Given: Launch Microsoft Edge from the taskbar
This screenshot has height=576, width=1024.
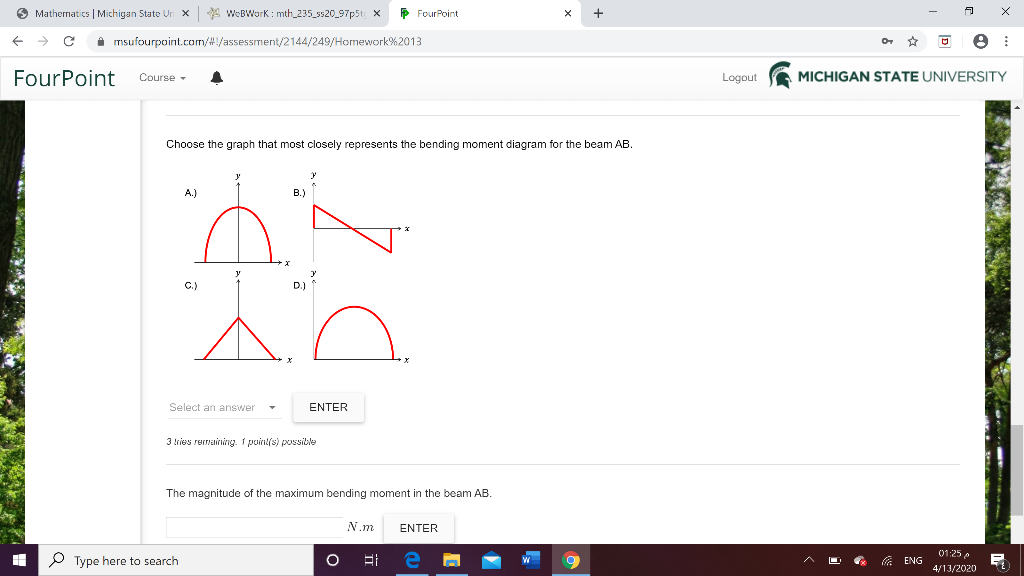Looking at the screenshot, I should pos(411,560).
